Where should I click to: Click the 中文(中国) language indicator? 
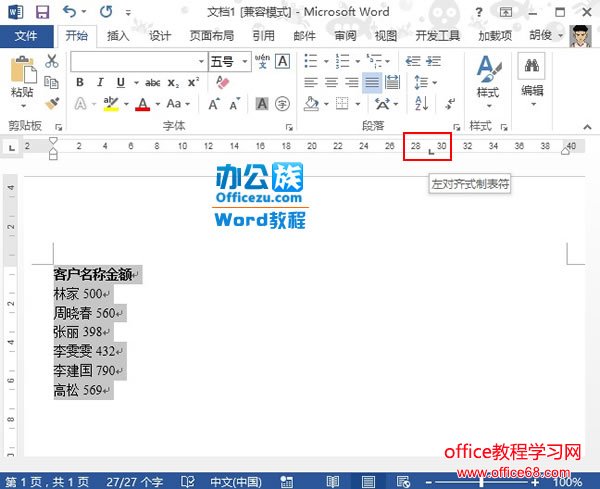(236, 482)
